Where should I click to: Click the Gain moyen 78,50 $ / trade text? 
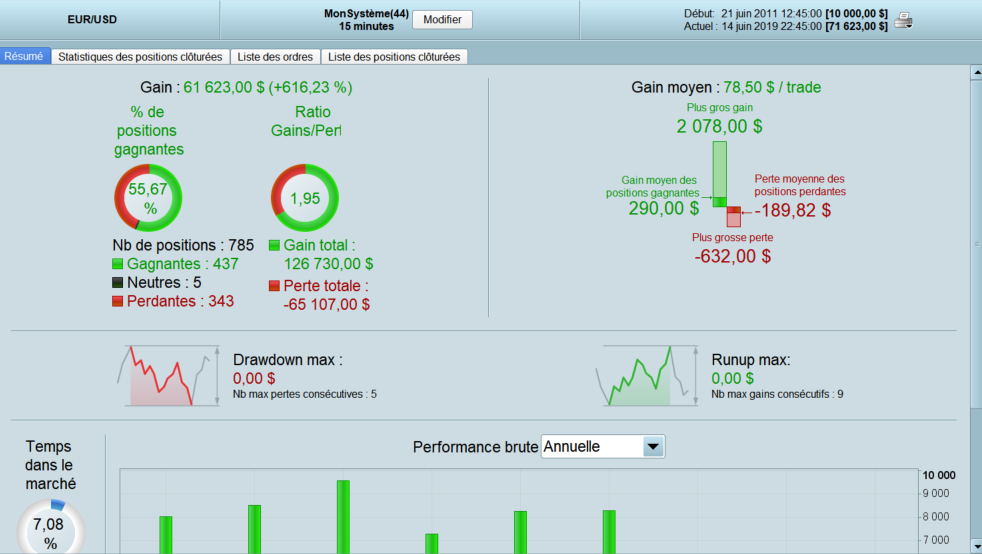pyautogui.click(x=726, y=87)
